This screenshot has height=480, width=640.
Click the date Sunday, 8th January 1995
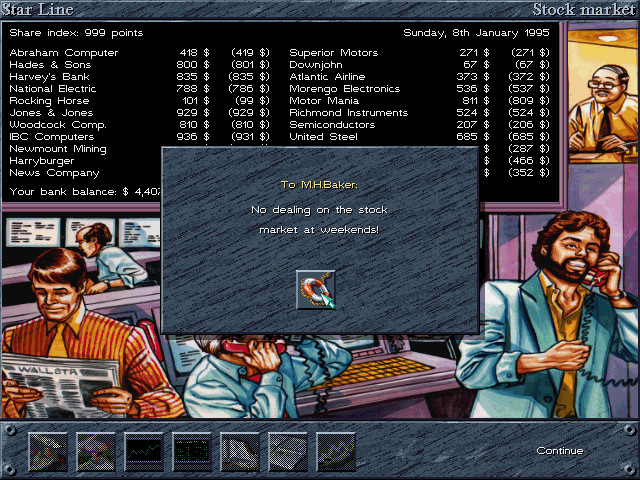(476, 33)
